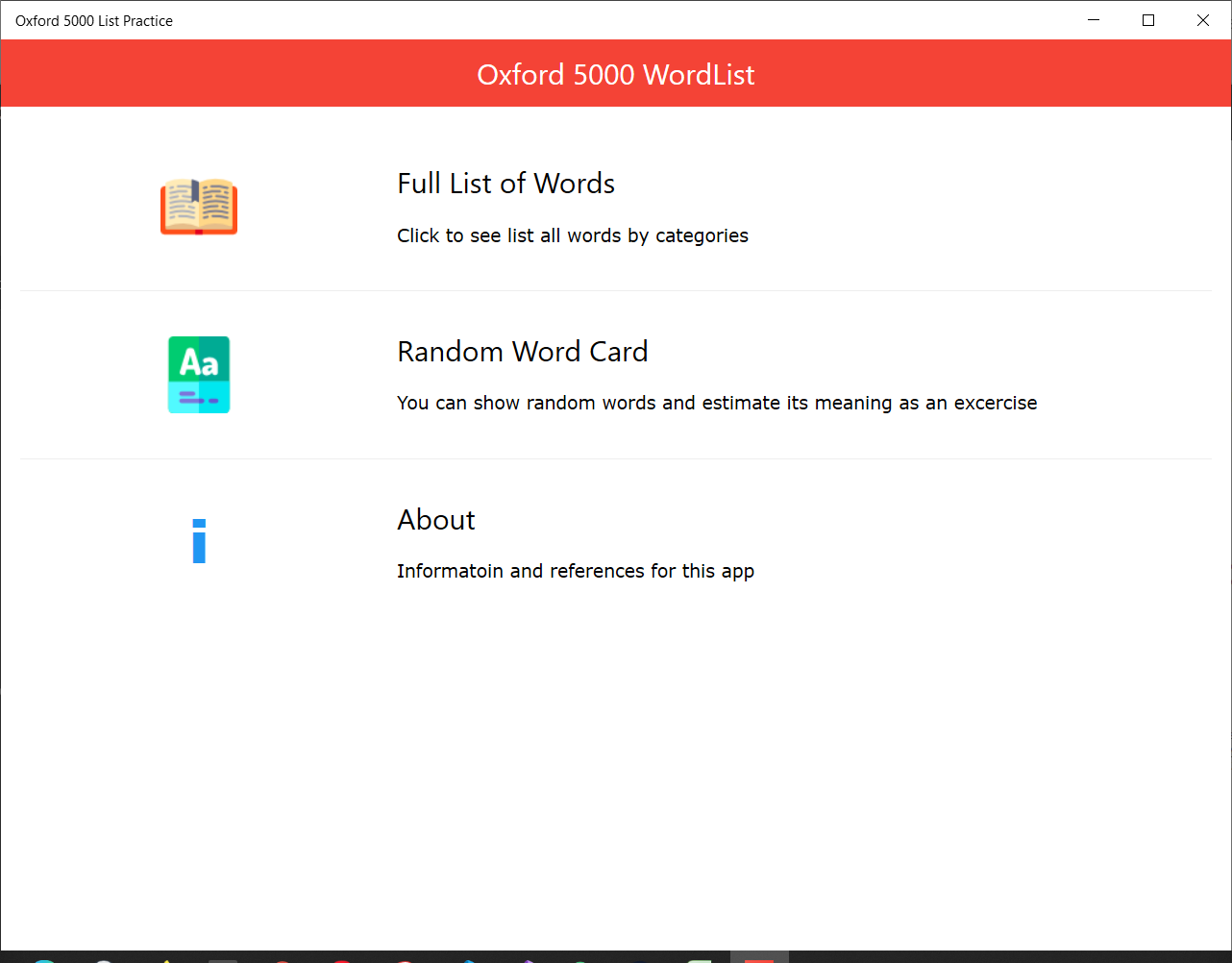Click the 'Oxford 5000 List Practice' window title
The image size is (1232, 963).
tap(94, 21)
